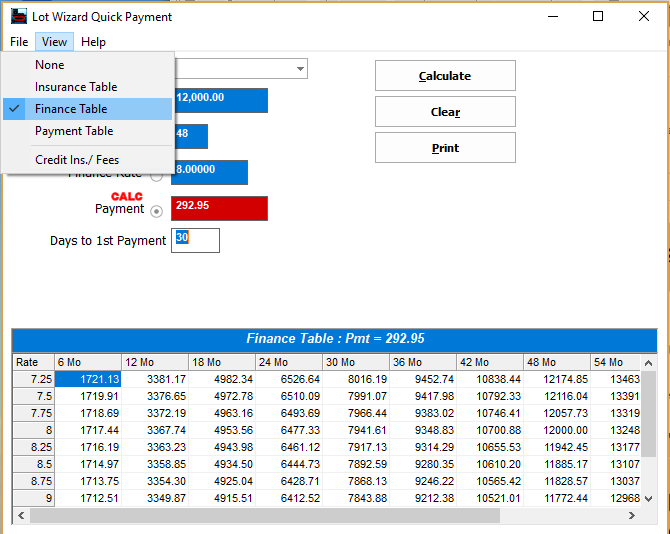The image size is (670, 534).
Task: Select the 8.5 rate row header
Action: [x=33, y=464]
